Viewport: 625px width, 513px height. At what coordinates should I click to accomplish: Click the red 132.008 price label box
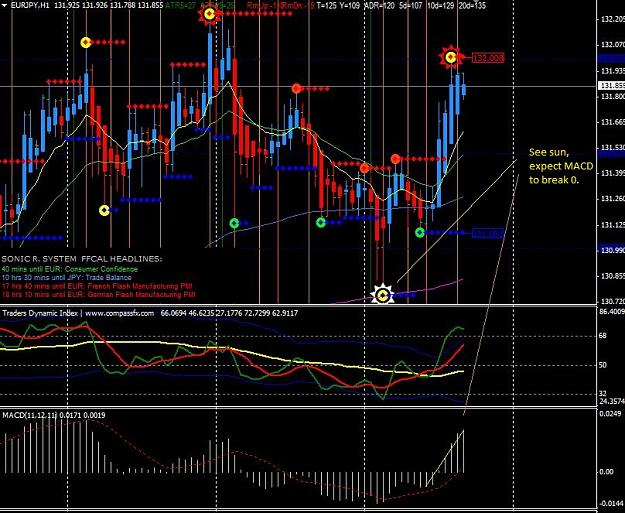[488, 58]
